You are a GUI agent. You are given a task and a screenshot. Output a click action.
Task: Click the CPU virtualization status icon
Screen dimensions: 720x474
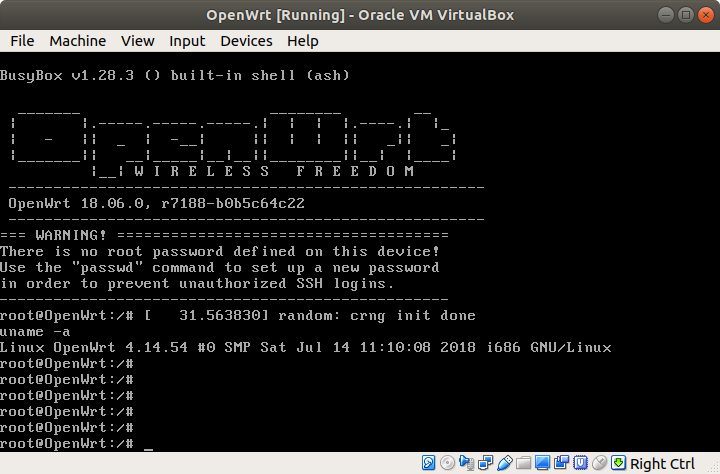pyautogui.click(x=580, y=463)
